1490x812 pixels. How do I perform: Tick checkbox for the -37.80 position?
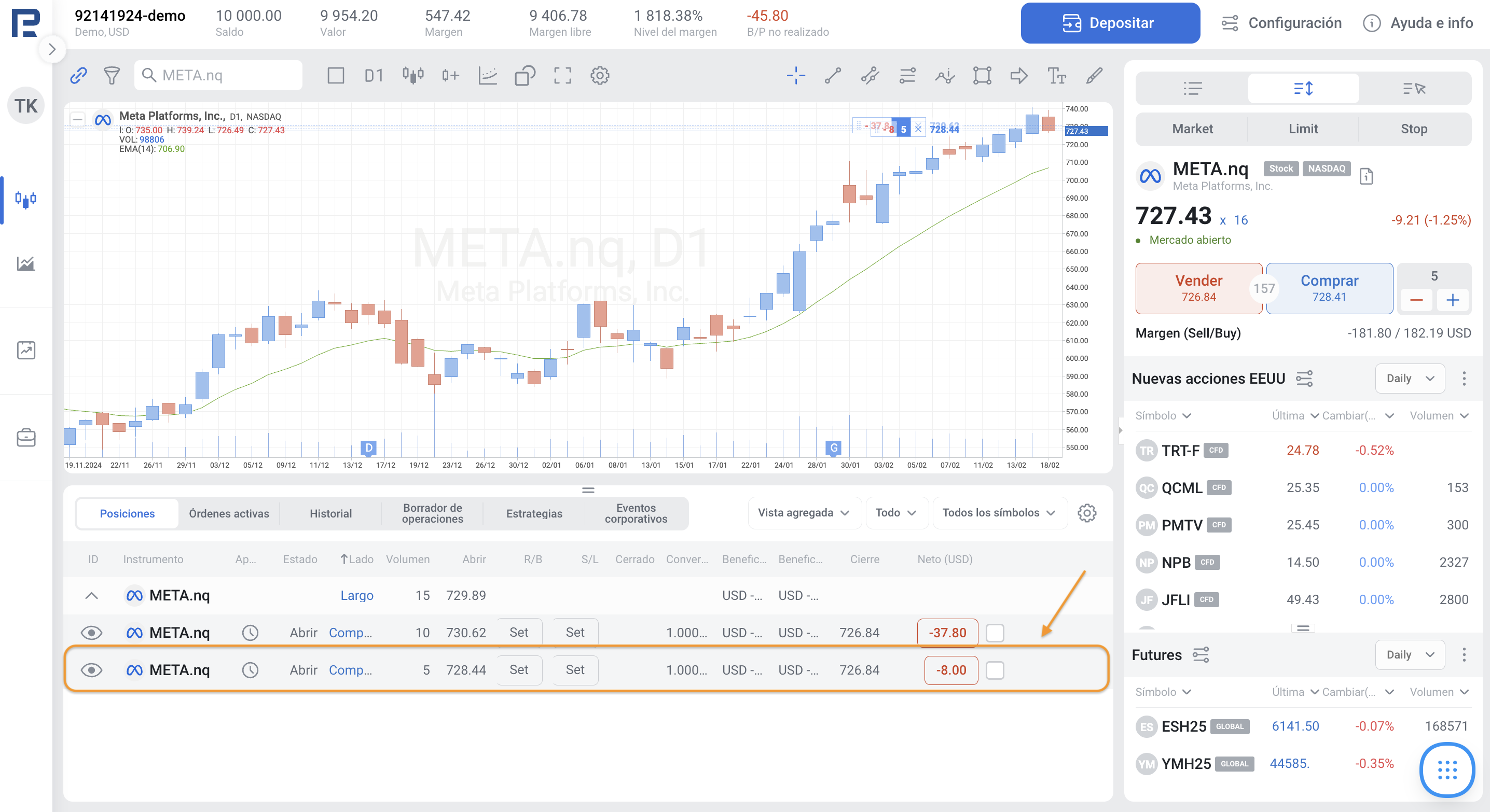tap(995, 633)
